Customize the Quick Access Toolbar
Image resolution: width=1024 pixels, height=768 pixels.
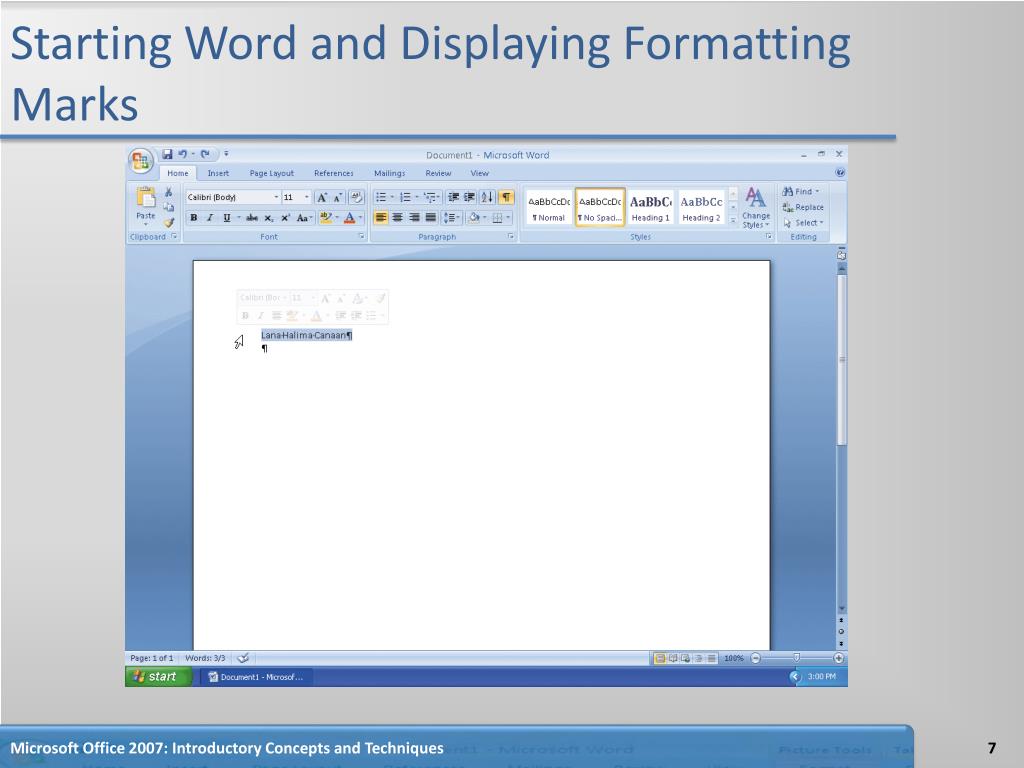pos(226,154)
